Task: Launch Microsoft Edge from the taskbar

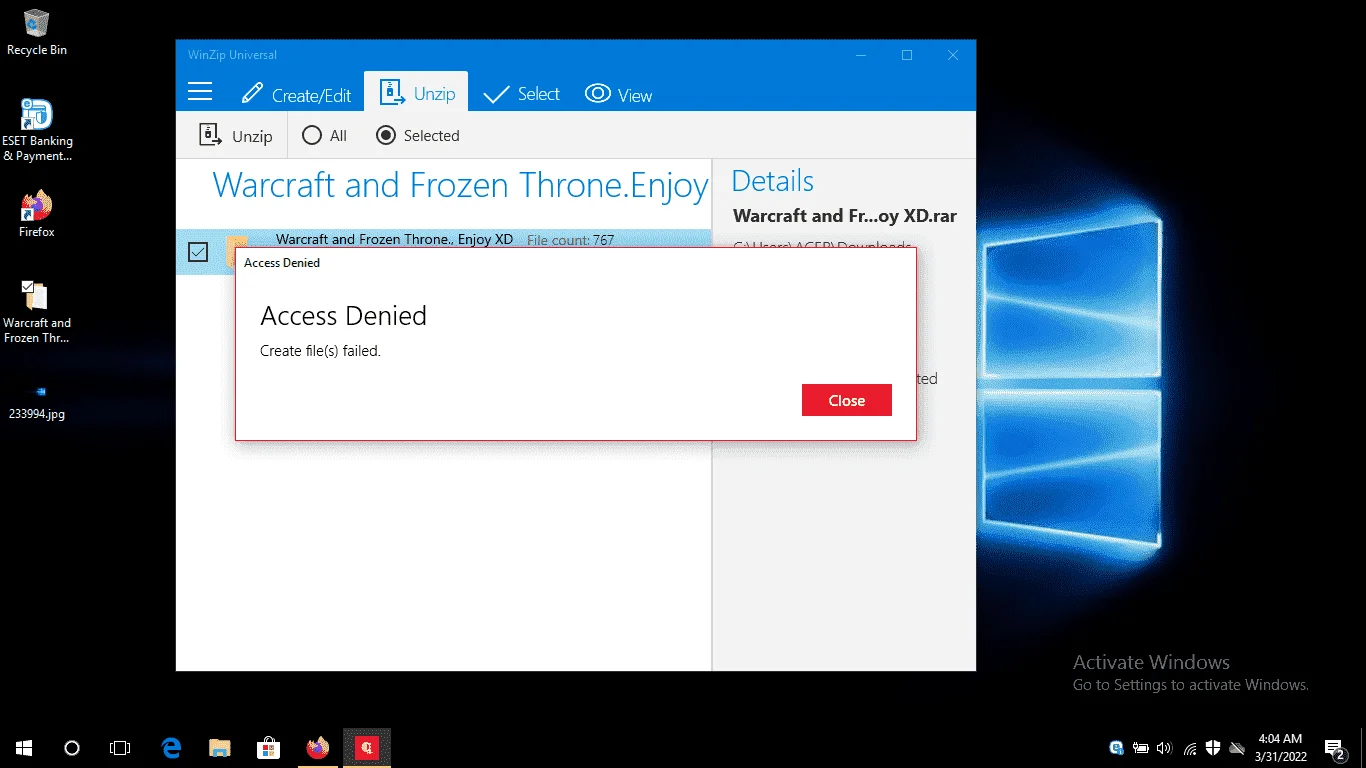Action: click(171, 747)
